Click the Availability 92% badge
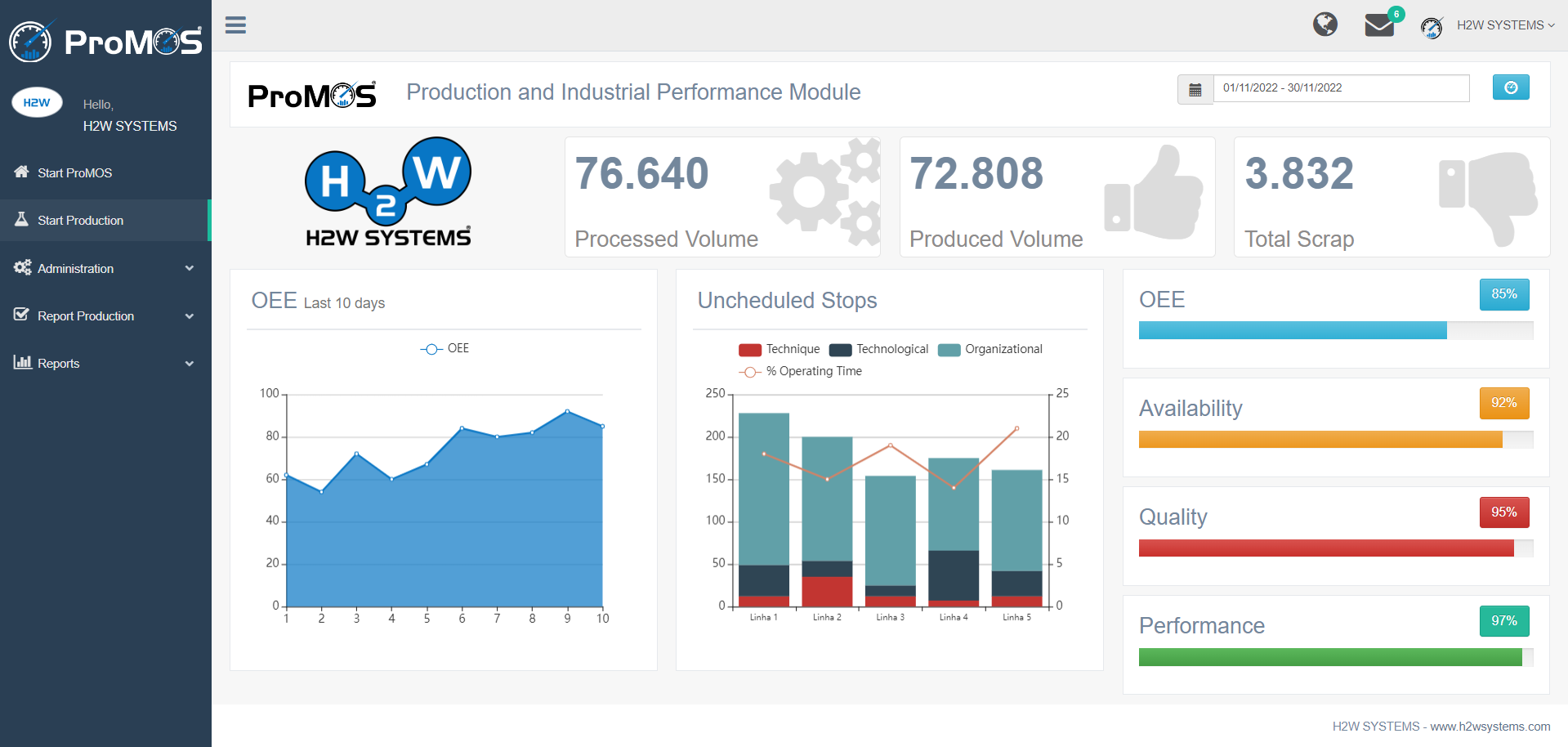 click(1504, 403)
